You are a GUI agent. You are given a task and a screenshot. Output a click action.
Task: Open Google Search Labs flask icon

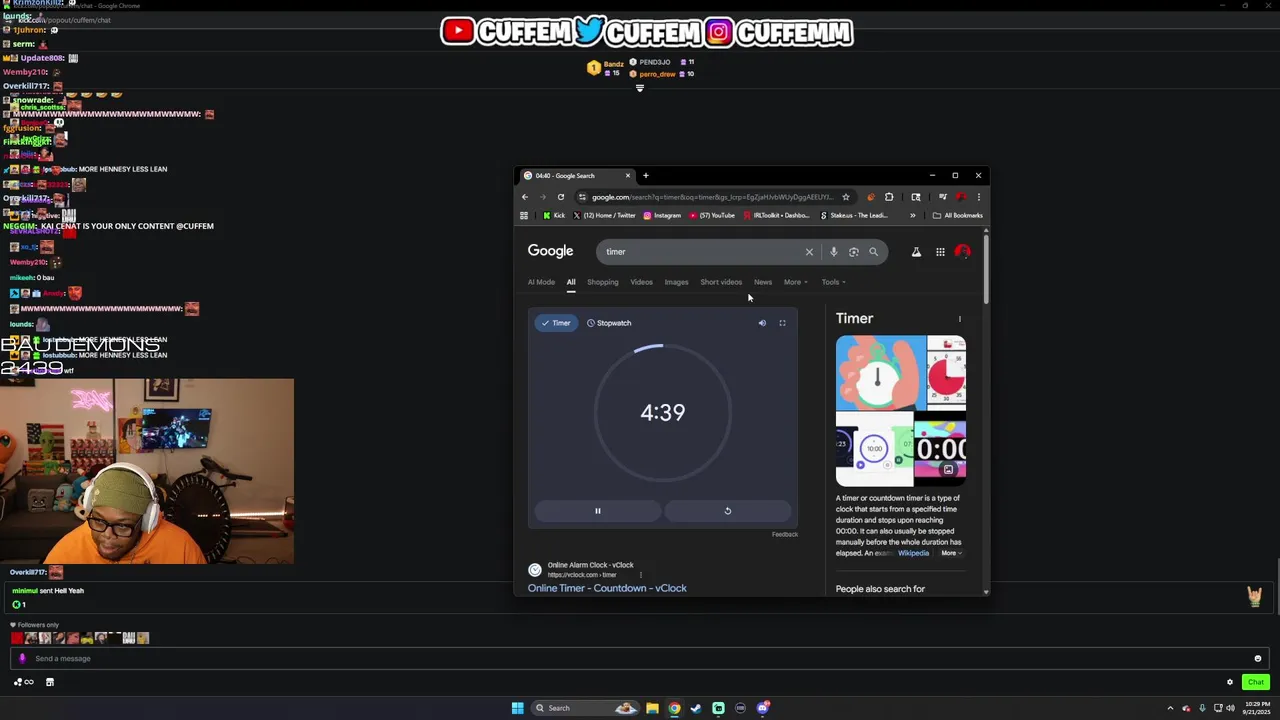point(916,252)
